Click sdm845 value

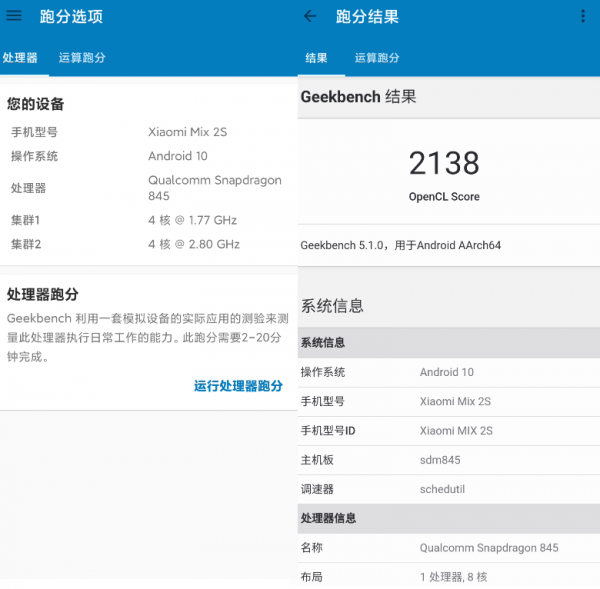pyautogui.click(x=440, y=460)
